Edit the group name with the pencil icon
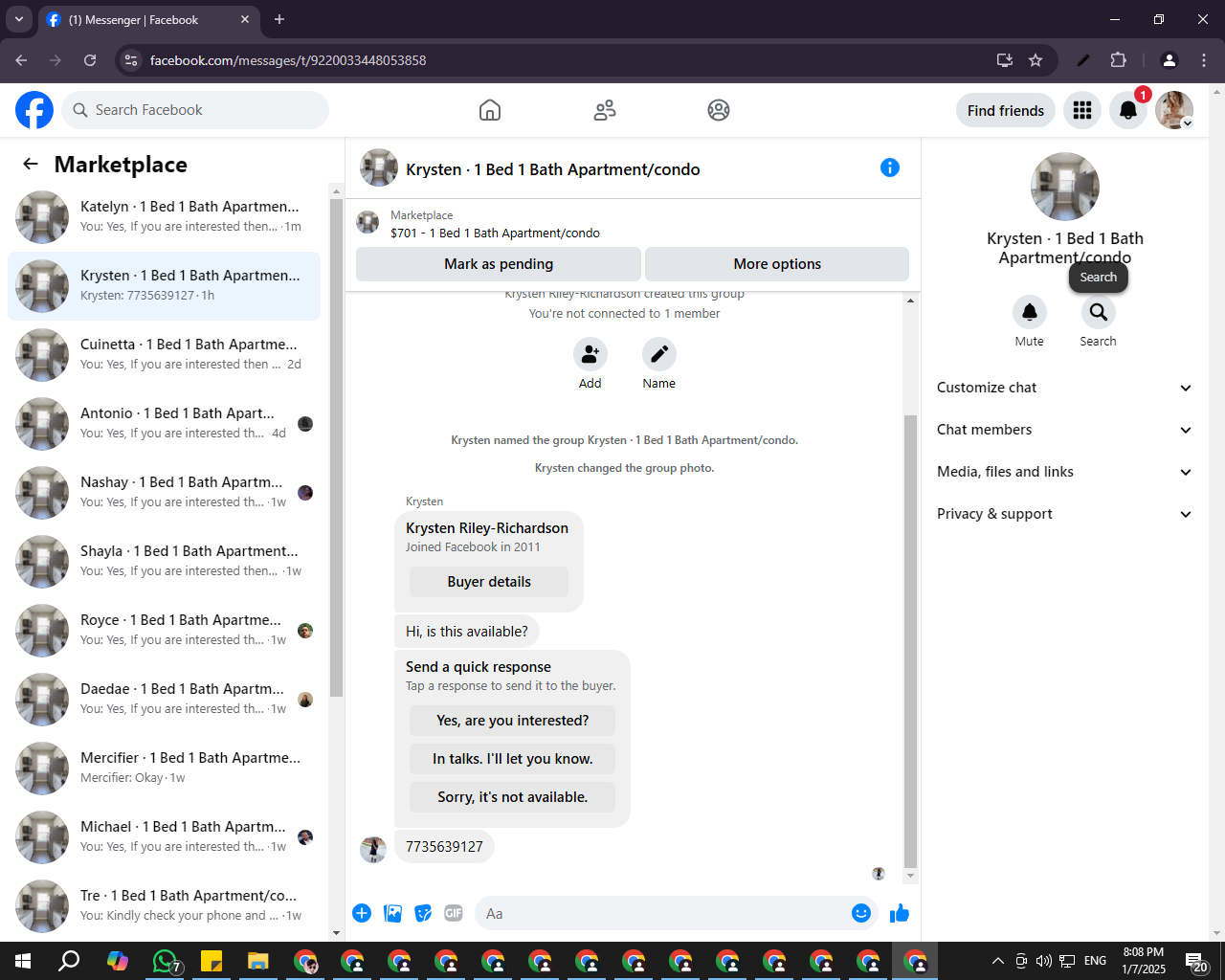The image size is (1225, 980). (659, 354)
